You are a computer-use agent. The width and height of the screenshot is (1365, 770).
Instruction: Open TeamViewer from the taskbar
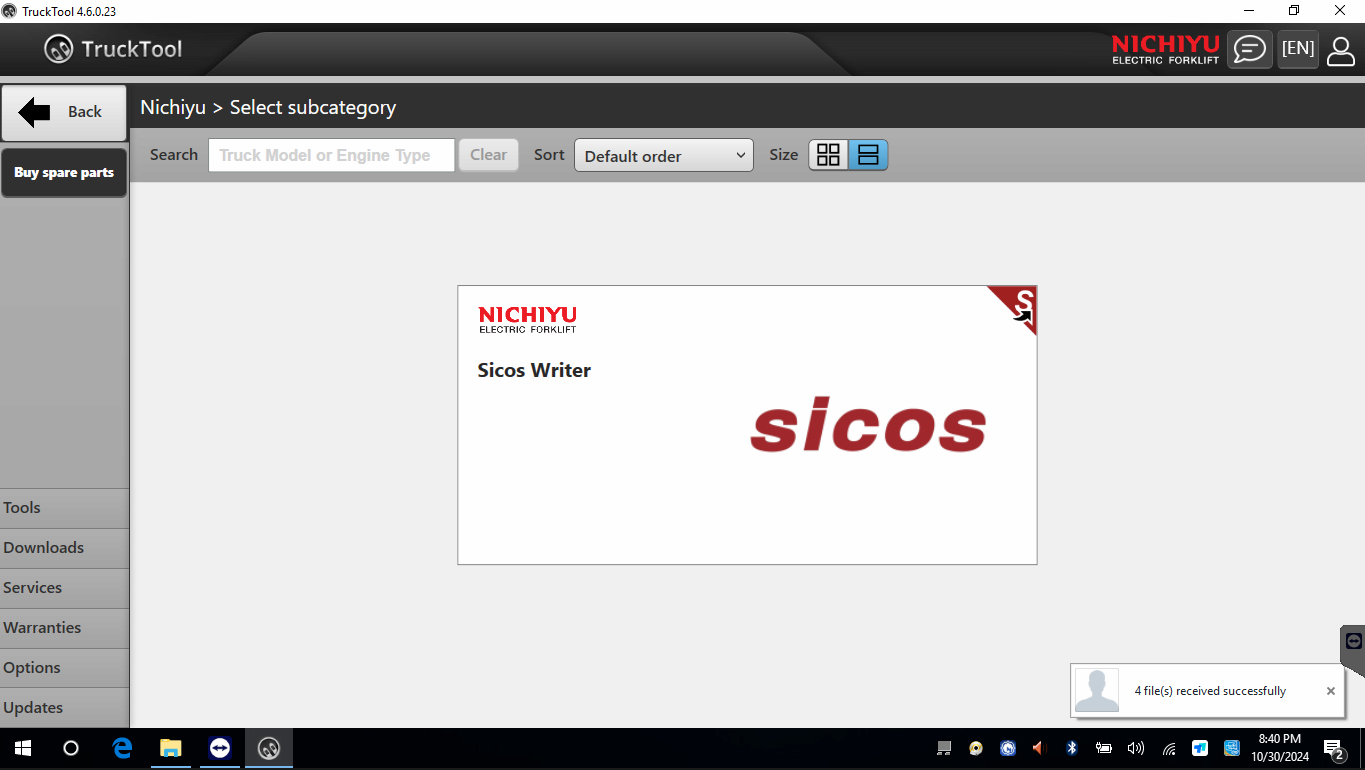(x=220, y=748)
